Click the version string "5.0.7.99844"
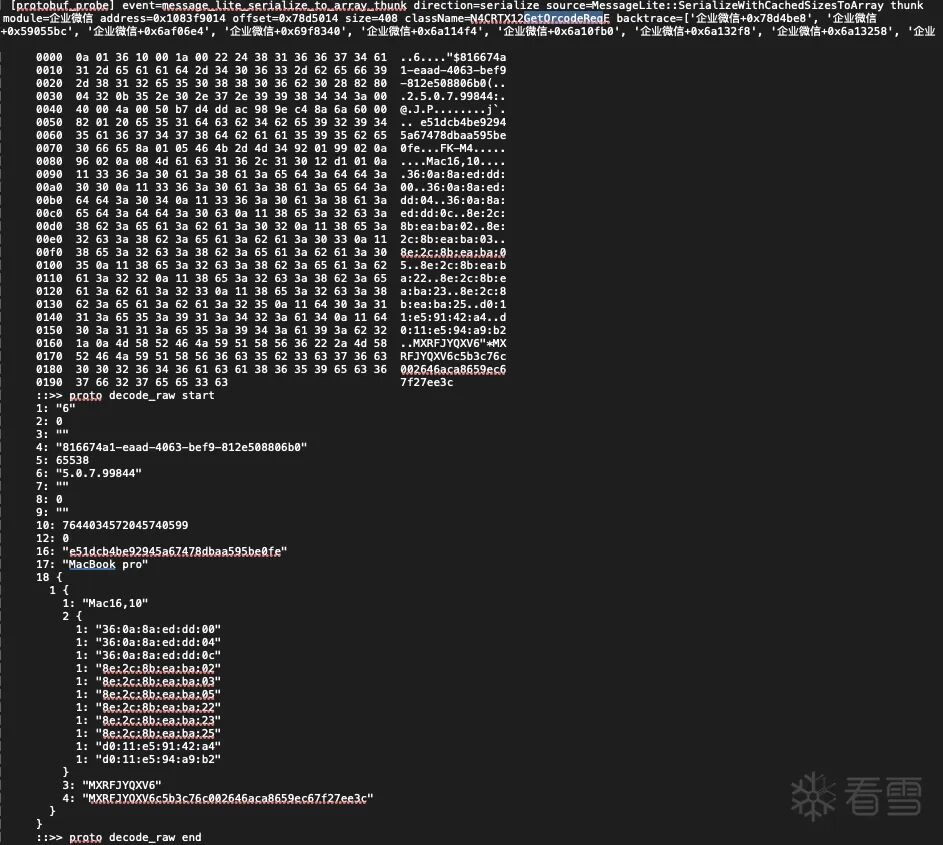This screenshot has height=845, width=943. pos(99,473)
